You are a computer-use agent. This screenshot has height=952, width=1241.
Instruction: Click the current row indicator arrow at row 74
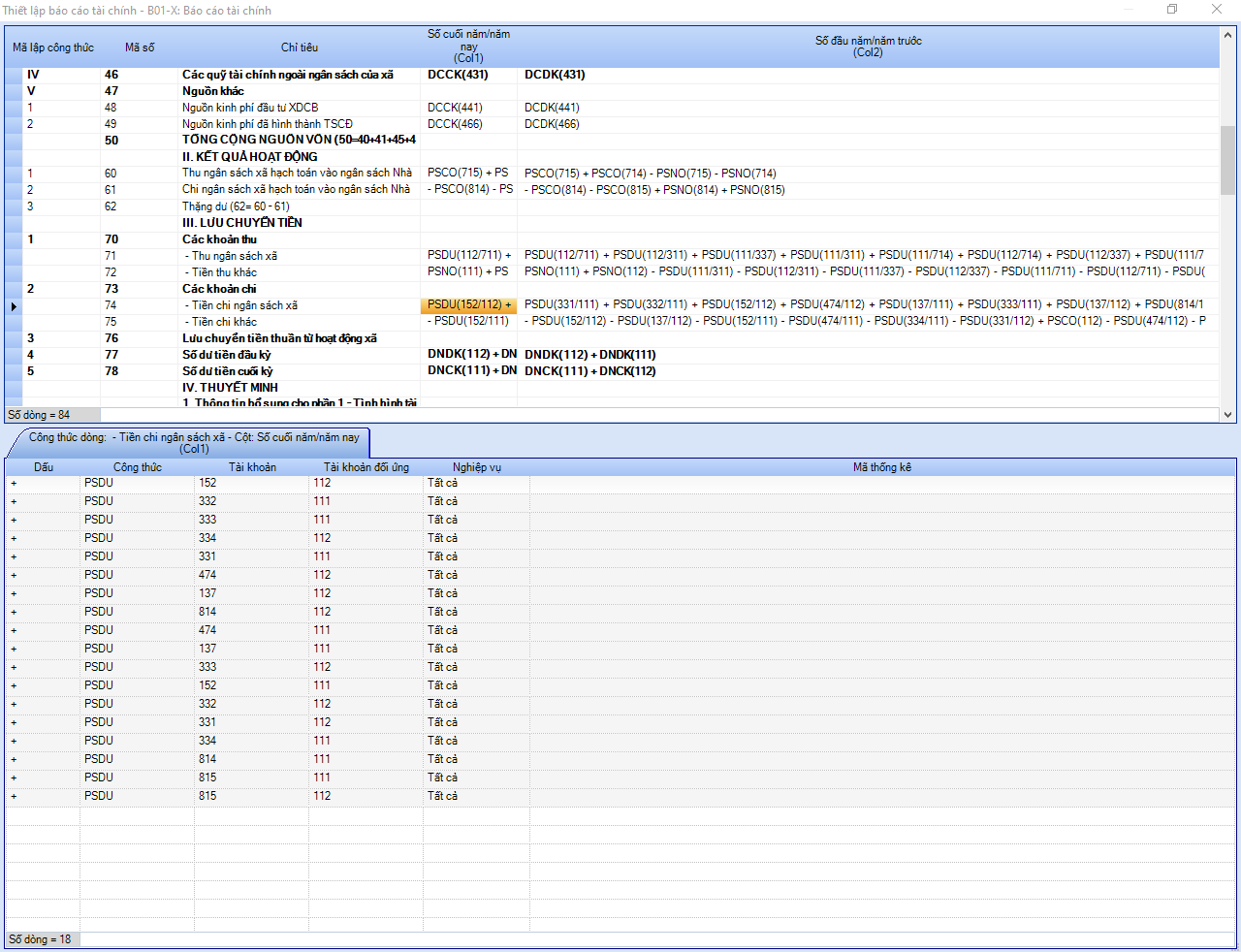(x=14, y=306)
